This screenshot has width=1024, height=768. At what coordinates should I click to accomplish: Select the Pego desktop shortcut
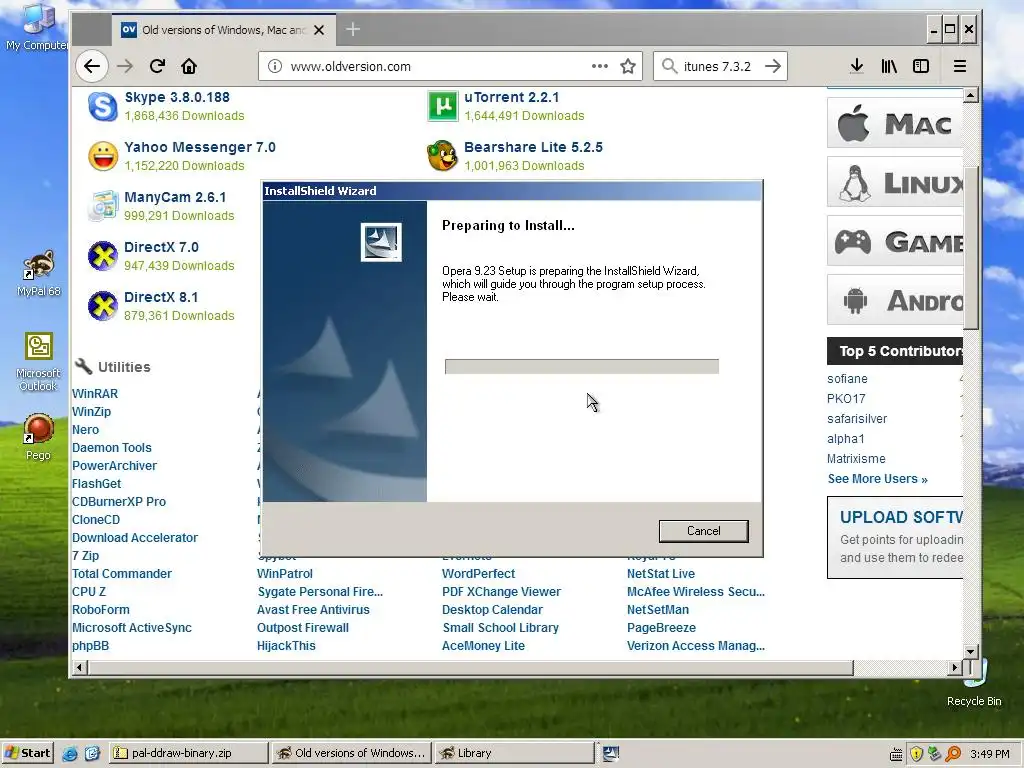click(x=39, y=437)
